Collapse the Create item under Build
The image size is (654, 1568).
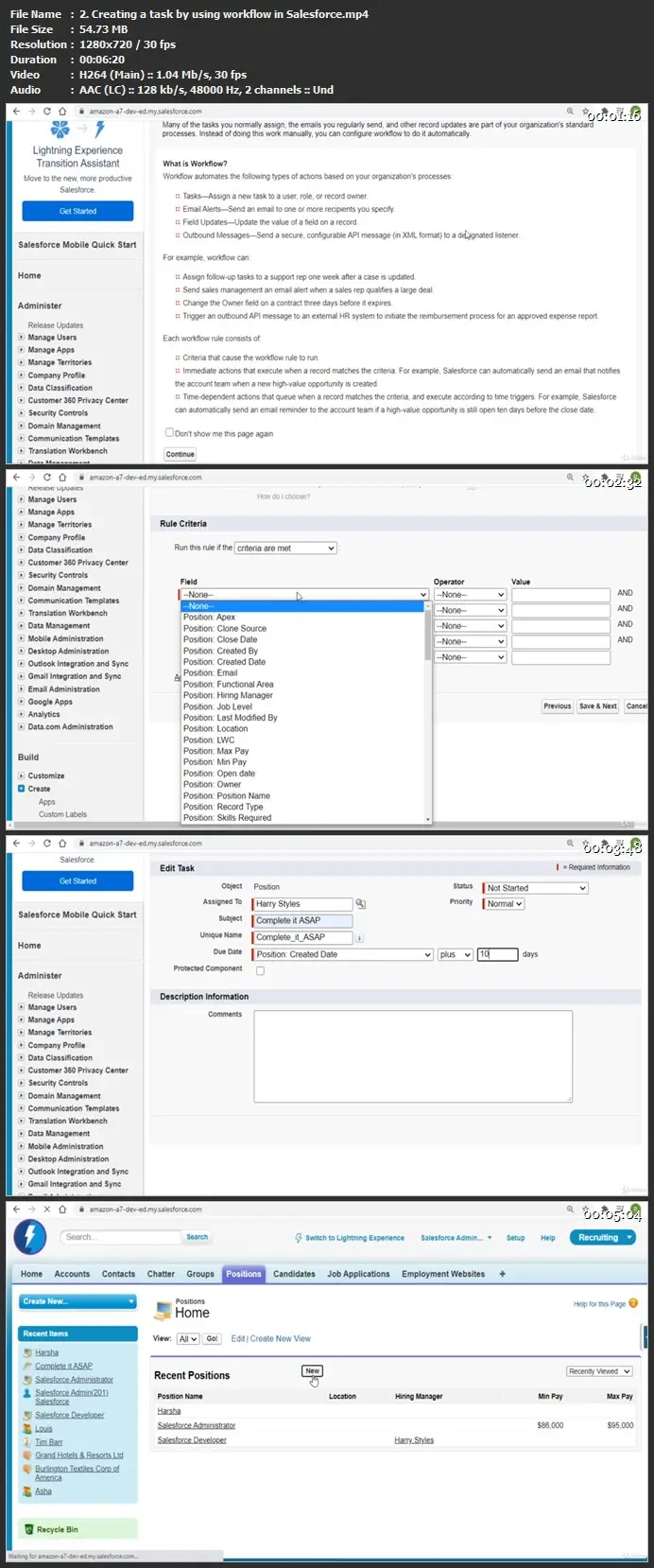(x=22, y=789)
